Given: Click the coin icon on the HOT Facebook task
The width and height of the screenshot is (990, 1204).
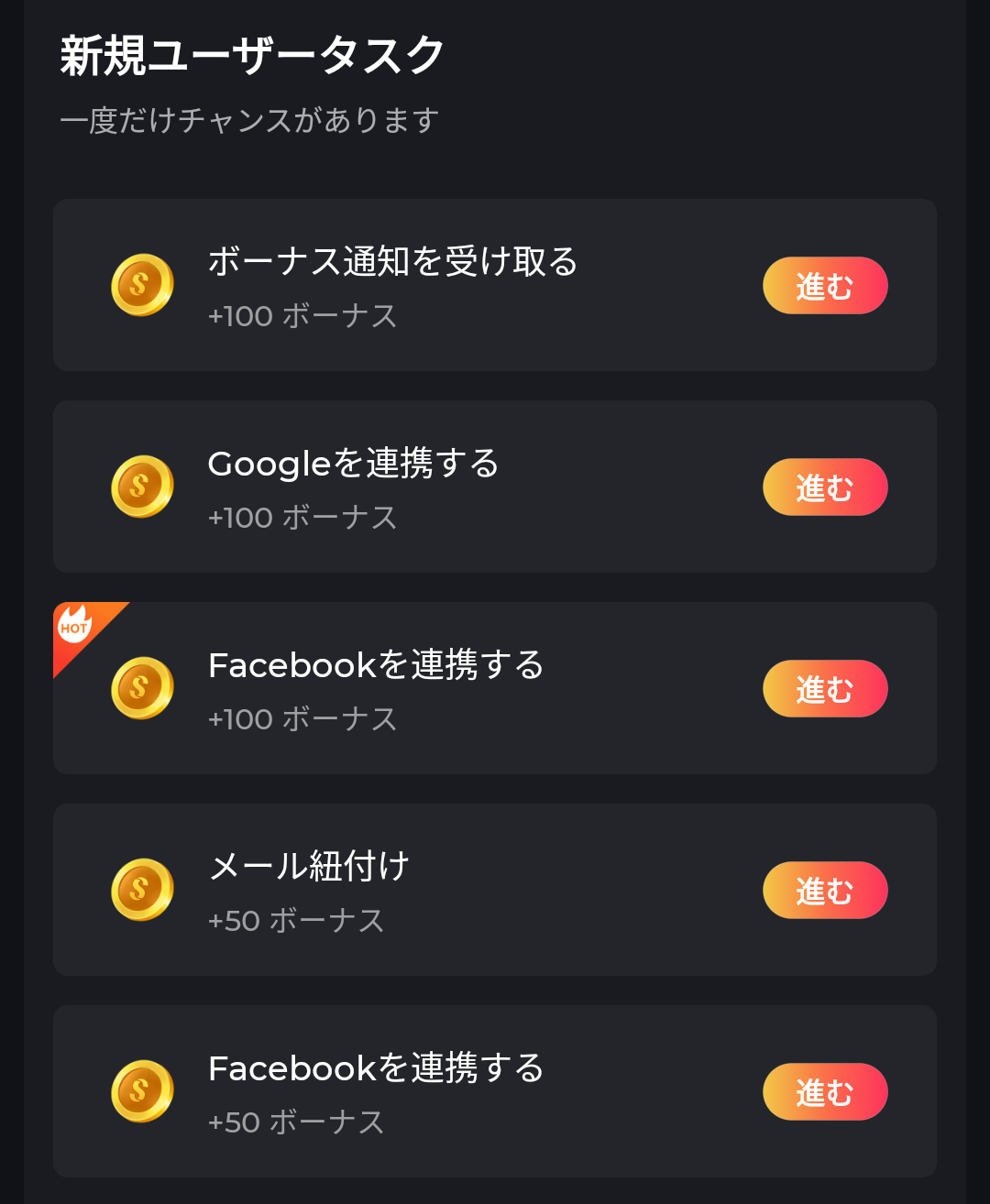Looking at the screenshot, I should 142,688.
